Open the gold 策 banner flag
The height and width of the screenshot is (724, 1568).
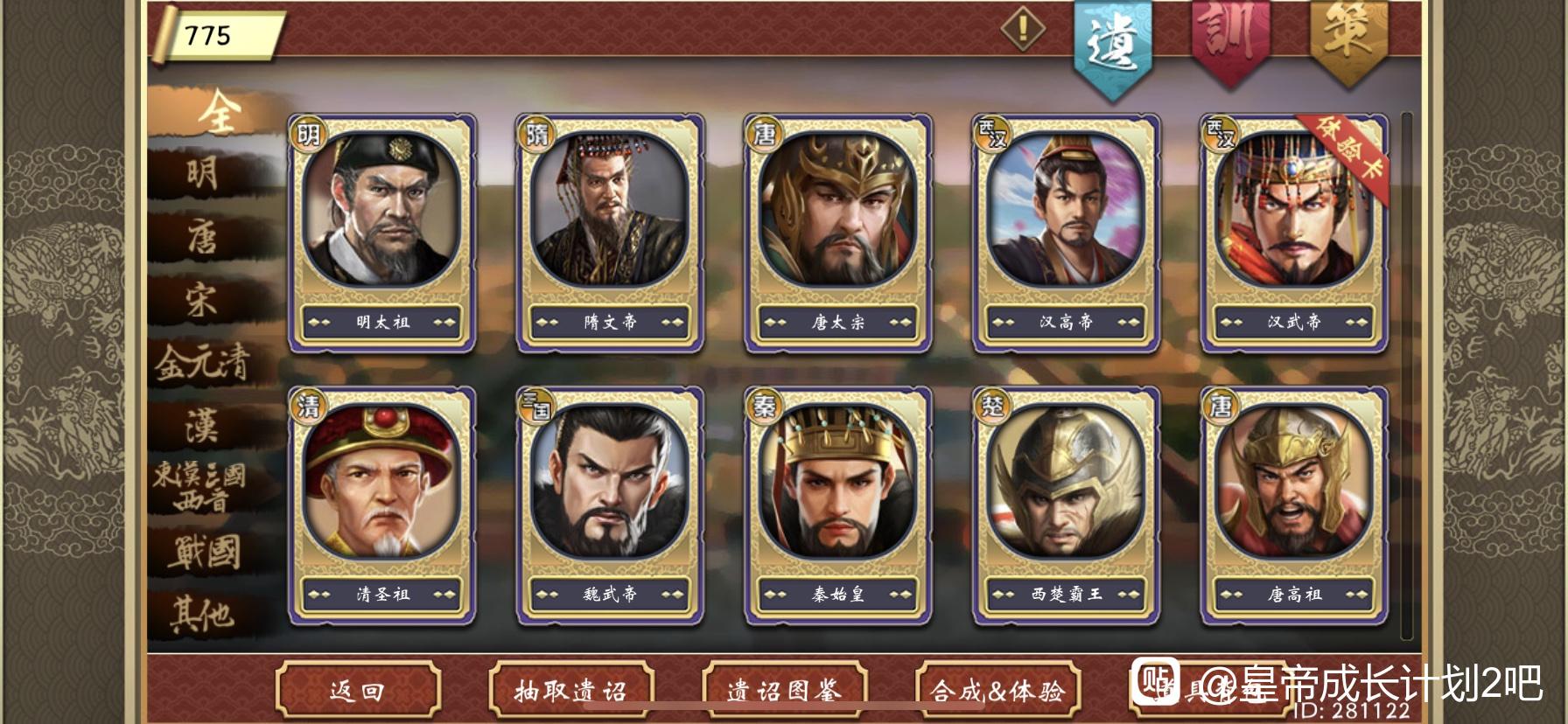coord(1347,39)
